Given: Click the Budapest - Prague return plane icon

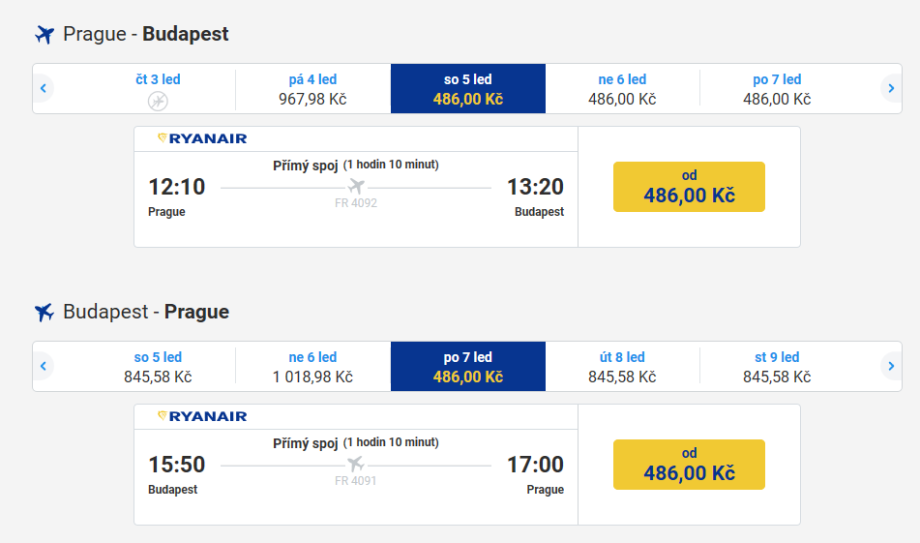Looking at the screenshot, I should pyautogui.click(x=44, y=313).
